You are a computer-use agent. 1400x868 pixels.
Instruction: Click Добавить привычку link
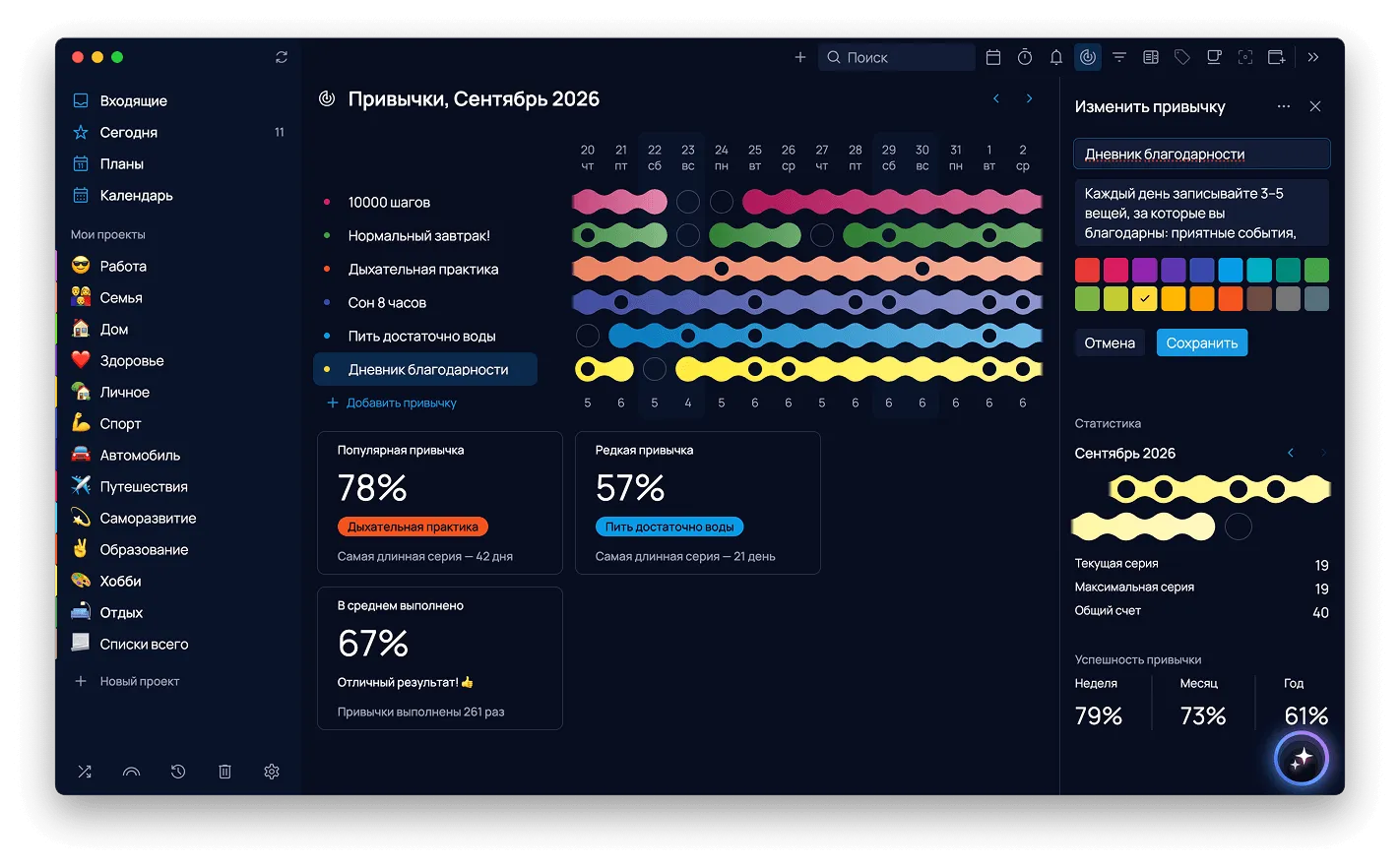click(x=392, y=403)
